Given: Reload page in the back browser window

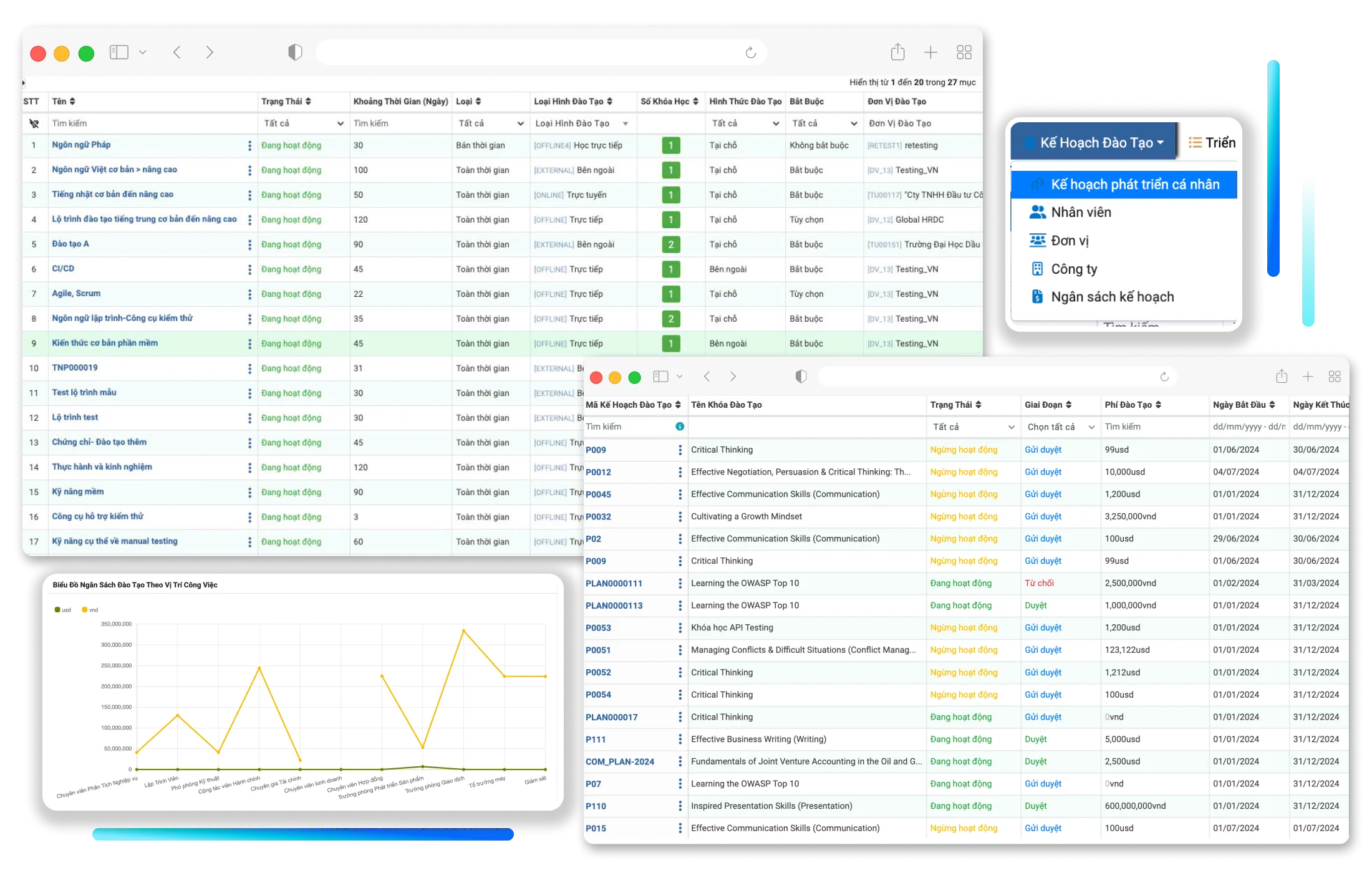Looking at the screenshot, I should tap(751, 52).
